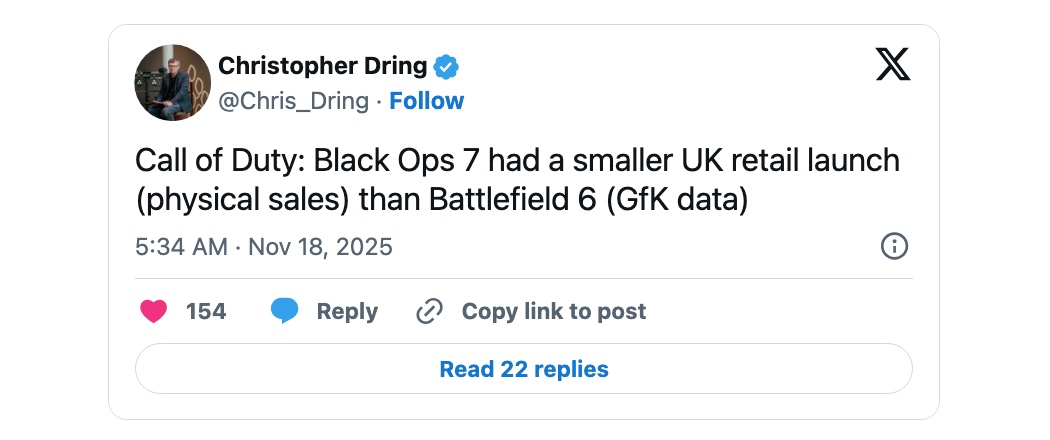Click the Reply label
The image size is (1050, 440).
(347, 312)
